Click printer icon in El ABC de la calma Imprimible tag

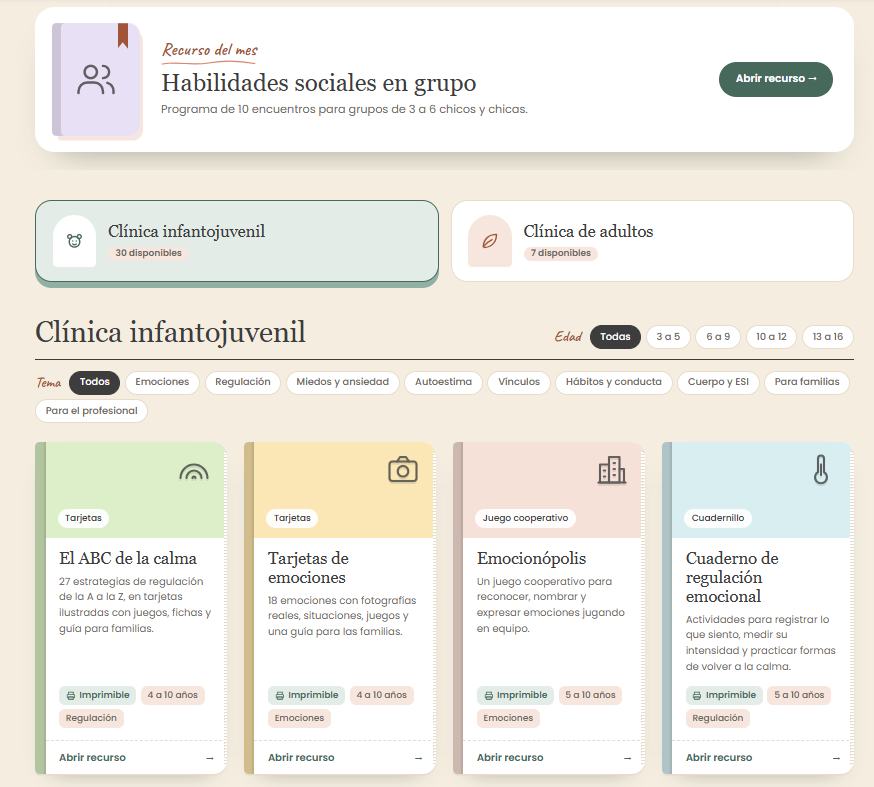pyautogui.click(x=71, y=696)
